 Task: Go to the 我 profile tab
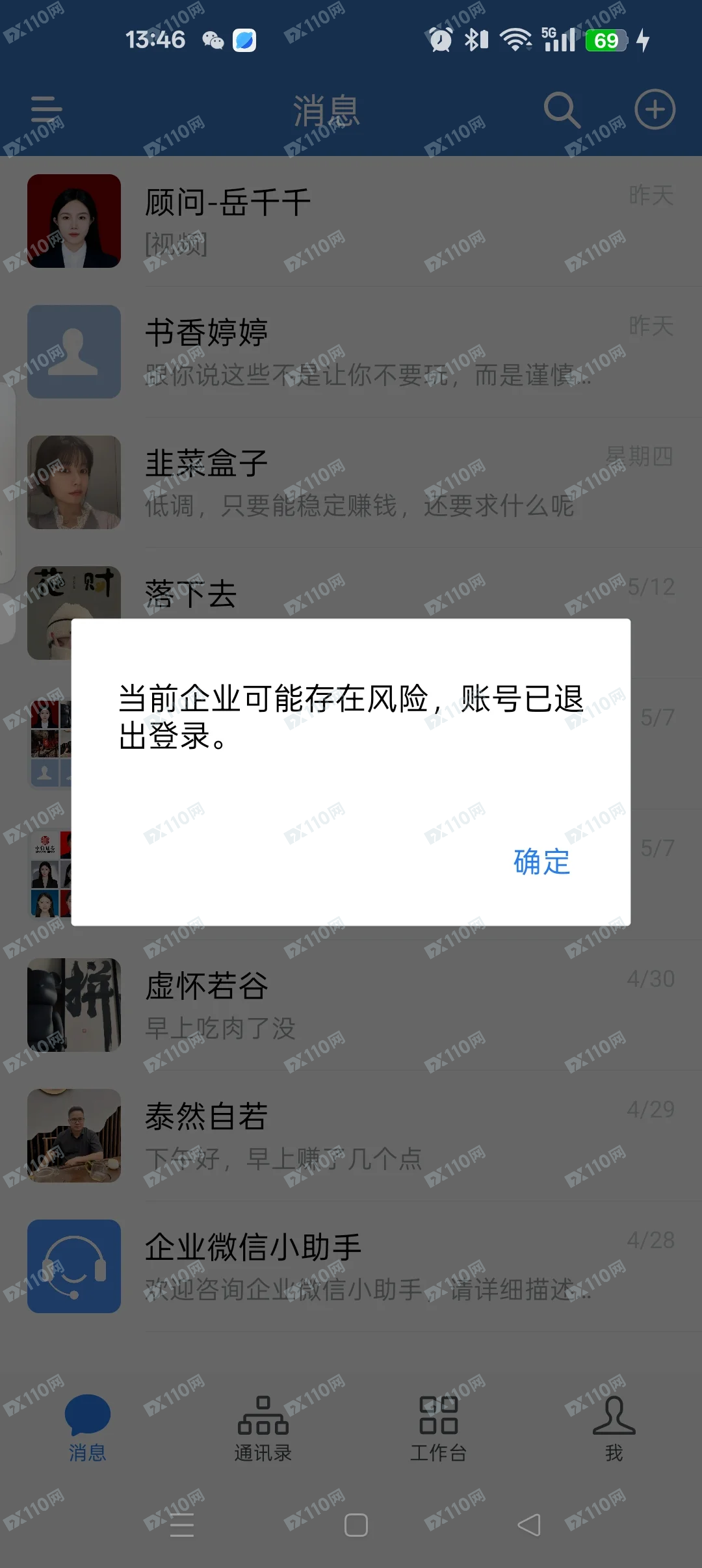pos(614,1428)
